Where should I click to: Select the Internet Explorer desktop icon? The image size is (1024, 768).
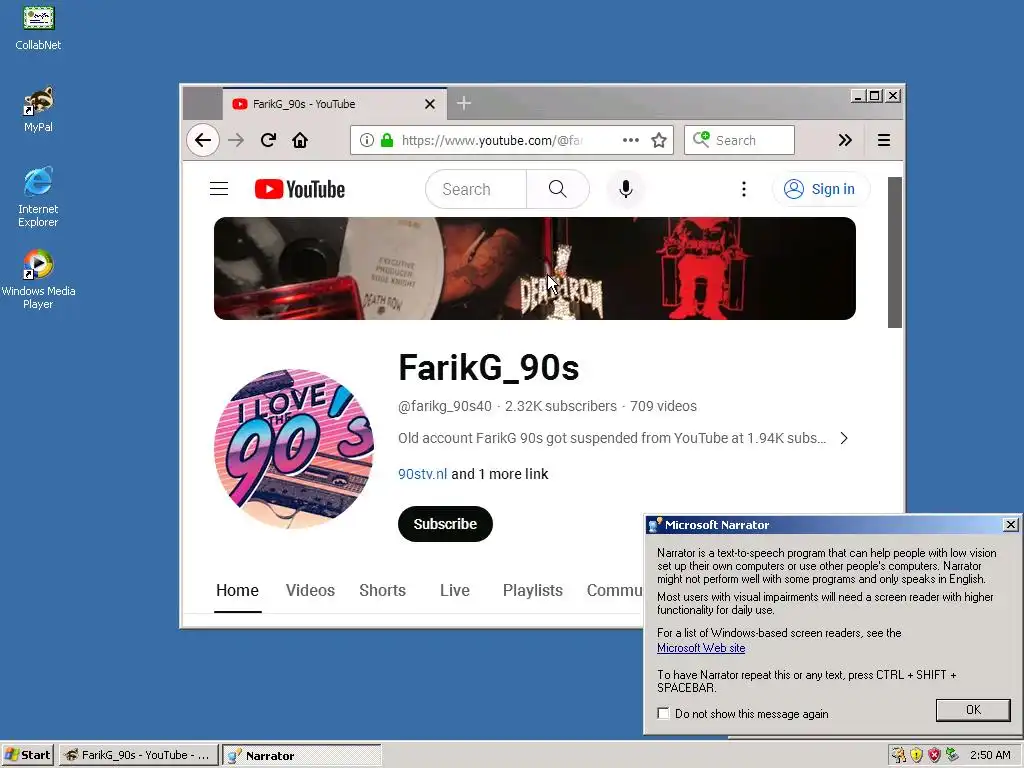(38, 197)
